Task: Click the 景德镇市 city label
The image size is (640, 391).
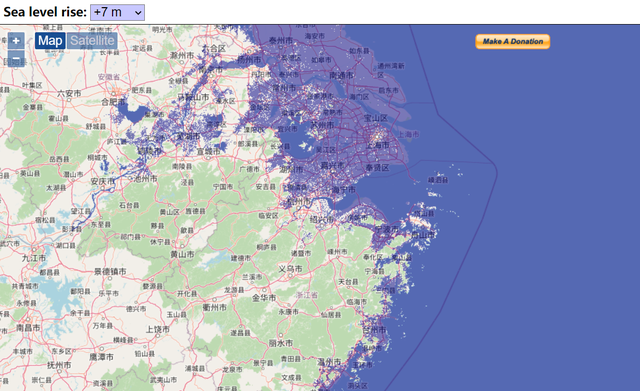Action: click(x=110, y=271)
